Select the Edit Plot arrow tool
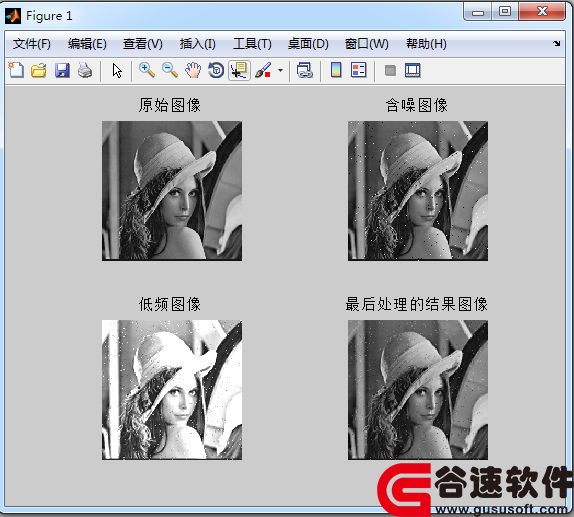This screenshot has width=574, height=517. 117,70
